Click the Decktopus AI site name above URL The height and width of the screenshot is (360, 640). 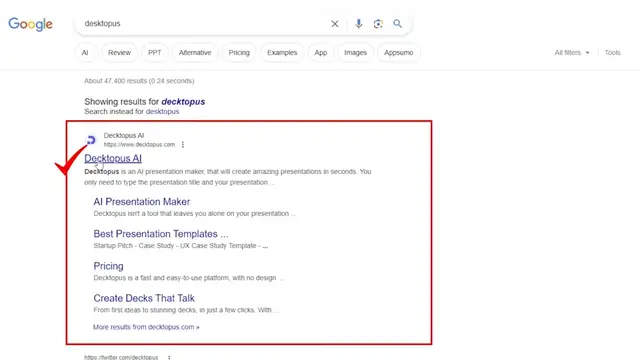(124, 135)
